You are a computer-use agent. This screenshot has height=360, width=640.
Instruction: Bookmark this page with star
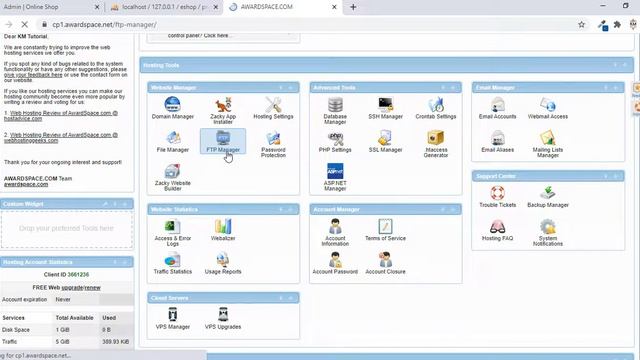tap(581, 24)
